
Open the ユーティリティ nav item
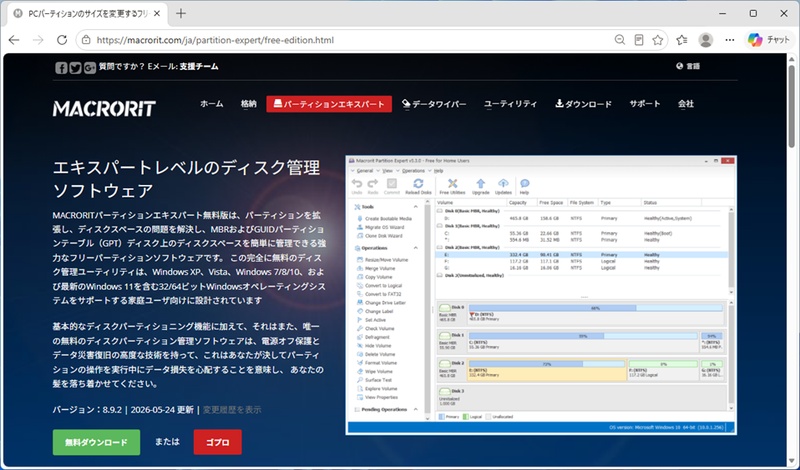[510, 104]
